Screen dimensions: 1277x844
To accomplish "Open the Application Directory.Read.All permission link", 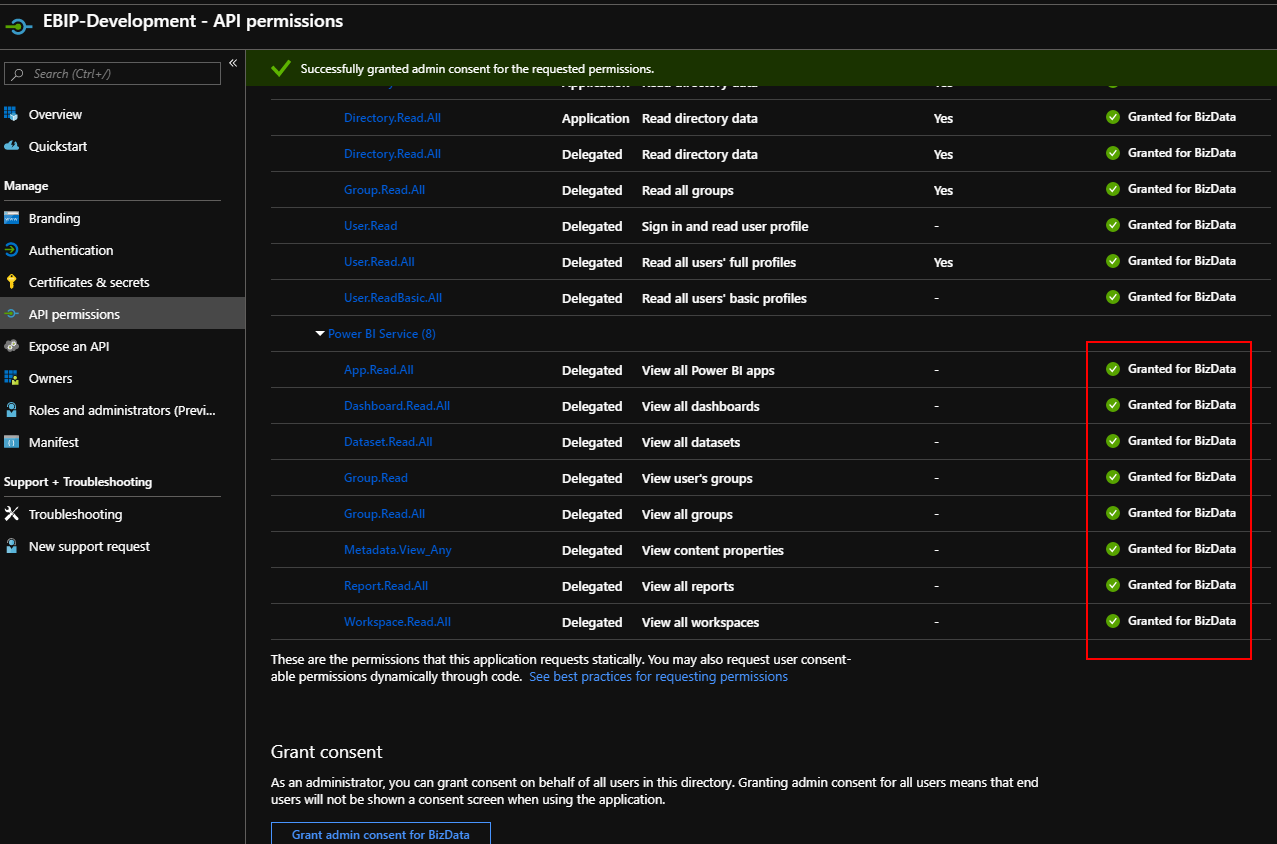I will click(x=392, y=118).
